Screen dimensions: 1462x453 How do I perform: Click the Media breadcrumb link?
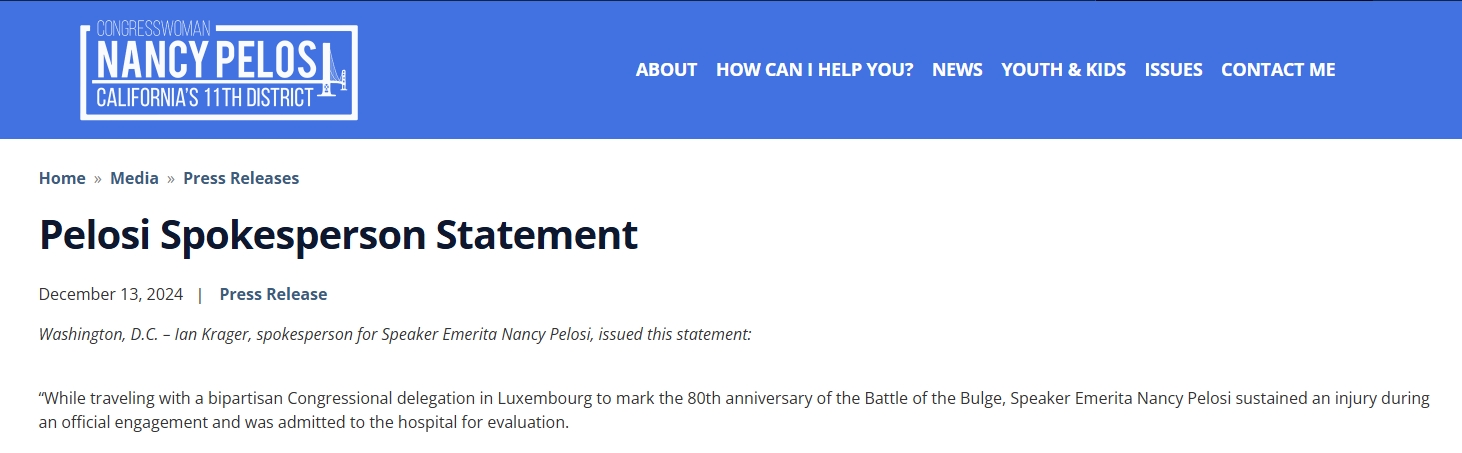[134, 178]
